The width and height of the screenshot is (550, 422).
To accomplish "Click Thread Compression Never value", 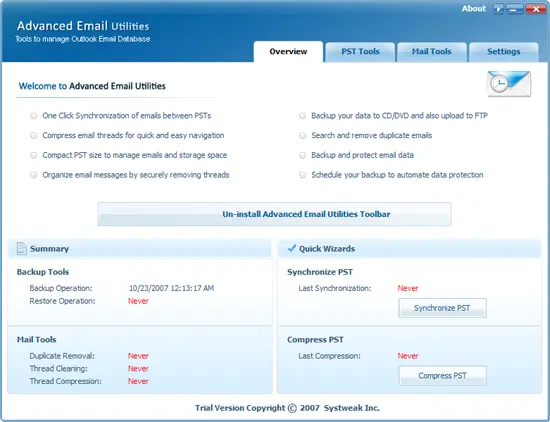I will pyautogui.click(x=138, y=381).
